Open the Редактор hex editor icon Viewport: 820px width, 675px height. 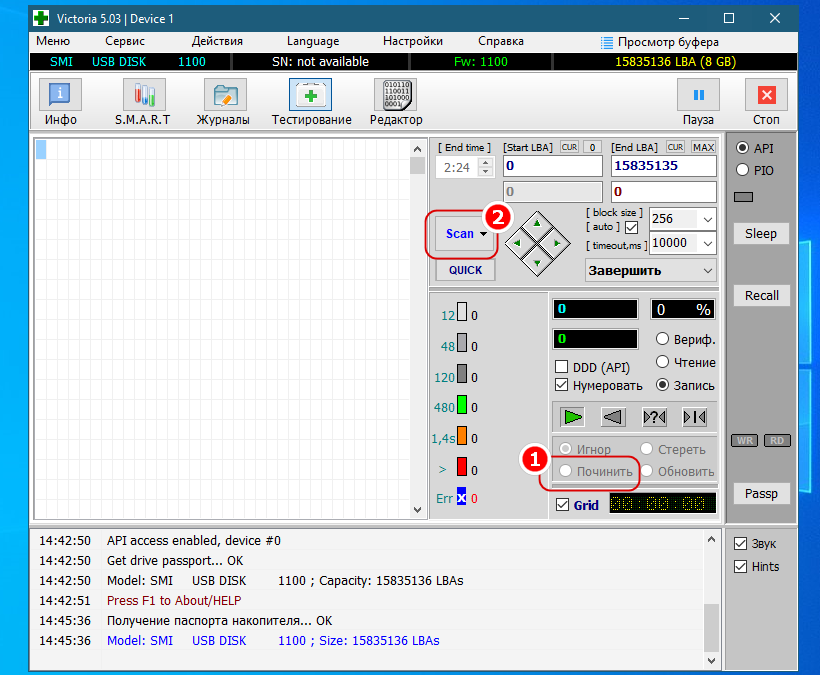point(395,96)
